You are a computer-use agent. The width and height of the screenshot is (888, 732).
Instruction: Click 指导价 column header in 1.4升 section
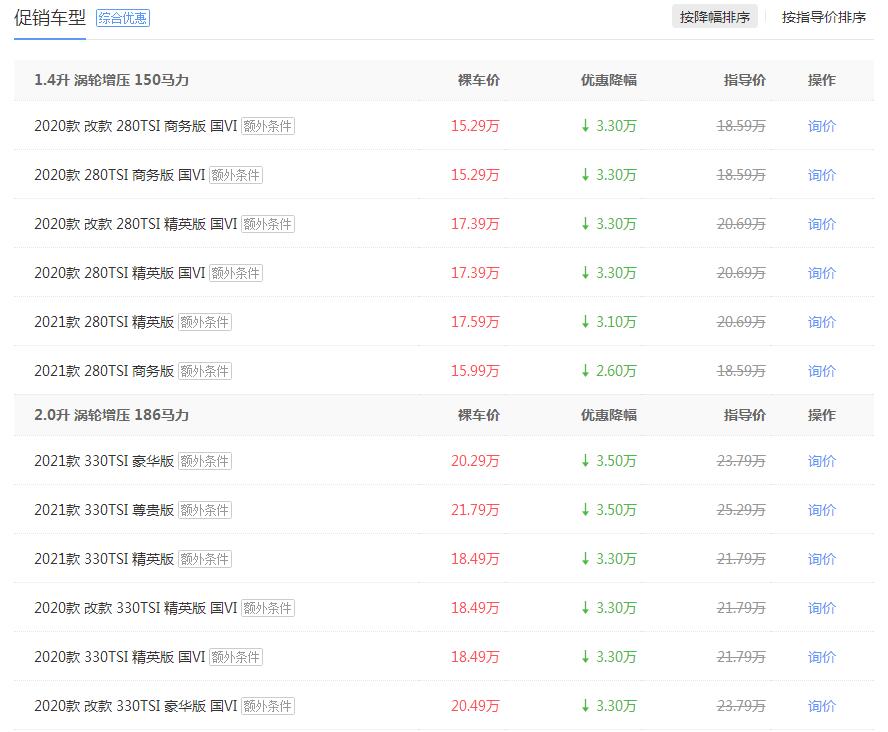tap(745, 80)
